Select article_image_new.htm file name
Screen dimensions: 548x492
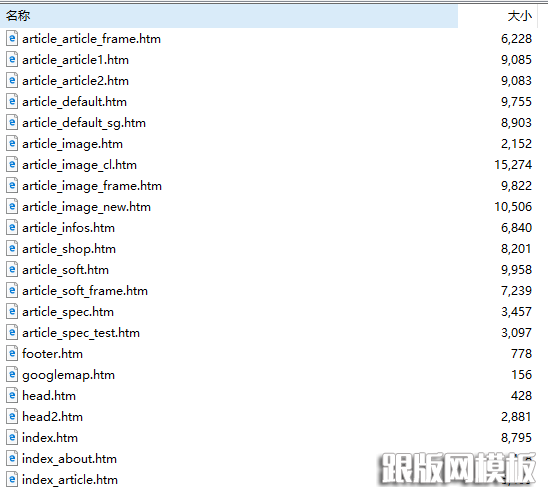(86, 207)
